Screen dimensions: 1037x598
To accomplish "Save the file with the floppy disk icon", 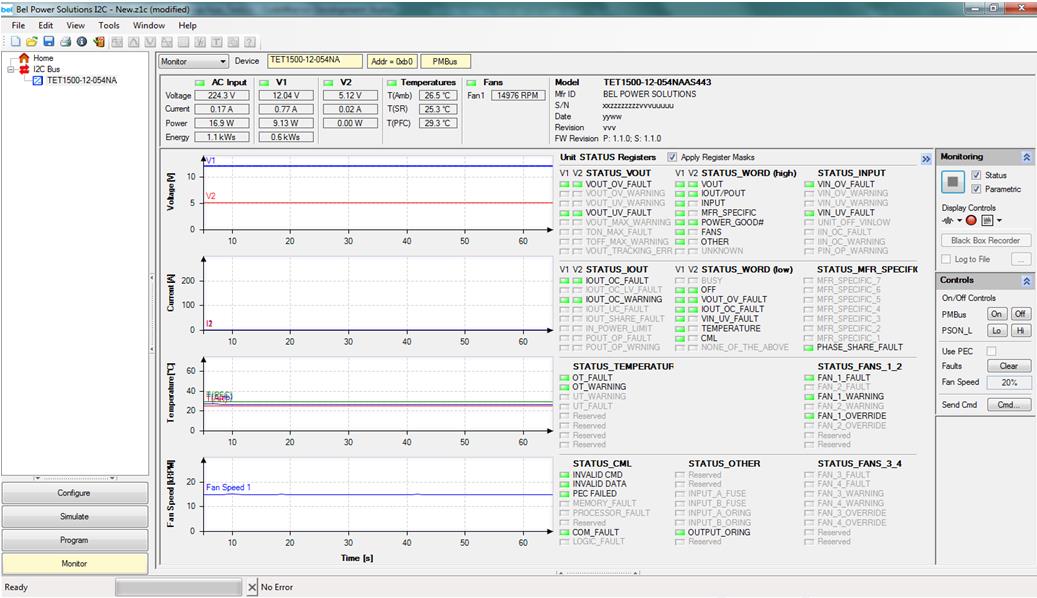I will click(48, 42).
